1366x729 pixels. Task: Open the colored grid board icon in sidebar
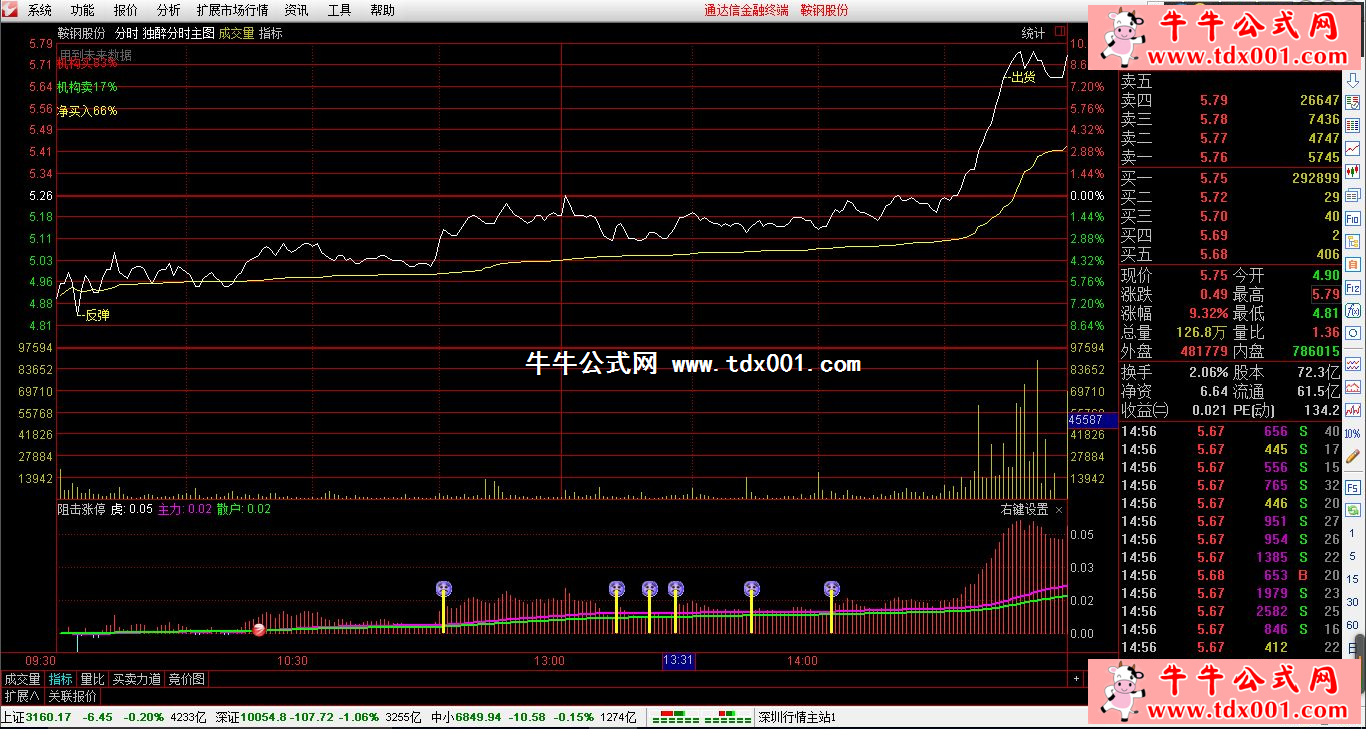[1353, 125]
